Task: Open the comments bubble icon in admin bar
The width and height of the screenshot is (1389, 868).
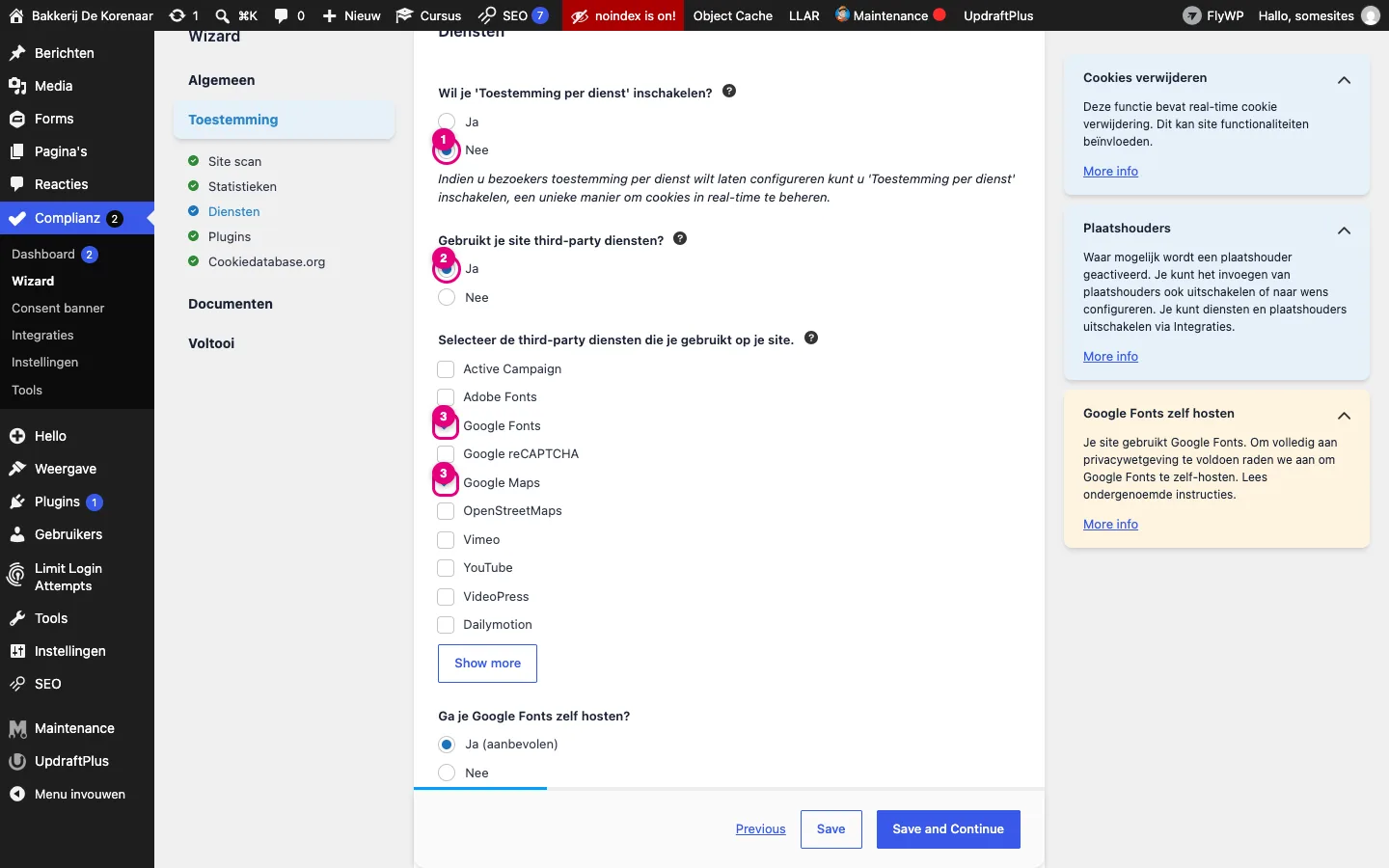Action: pos(281,15)
